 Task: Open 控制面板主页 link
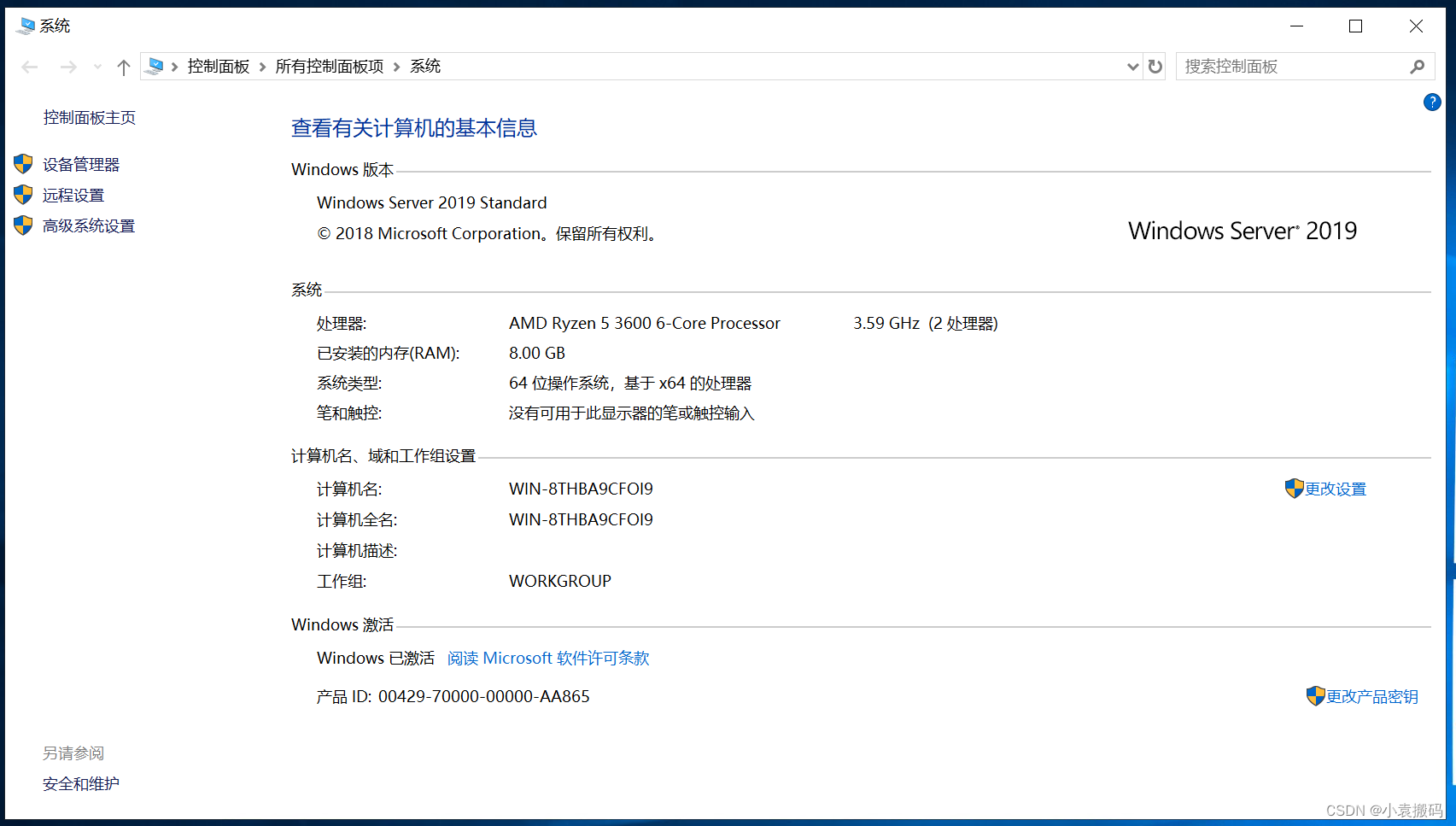(90, 118)
